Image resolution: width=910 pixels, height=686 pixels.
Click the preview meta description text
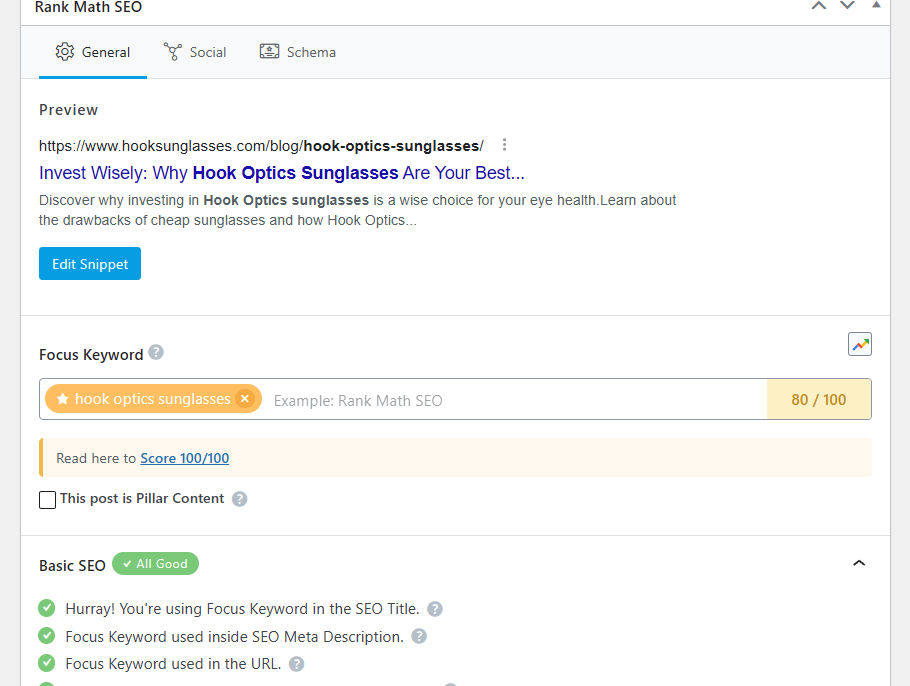tap(358, 210)
